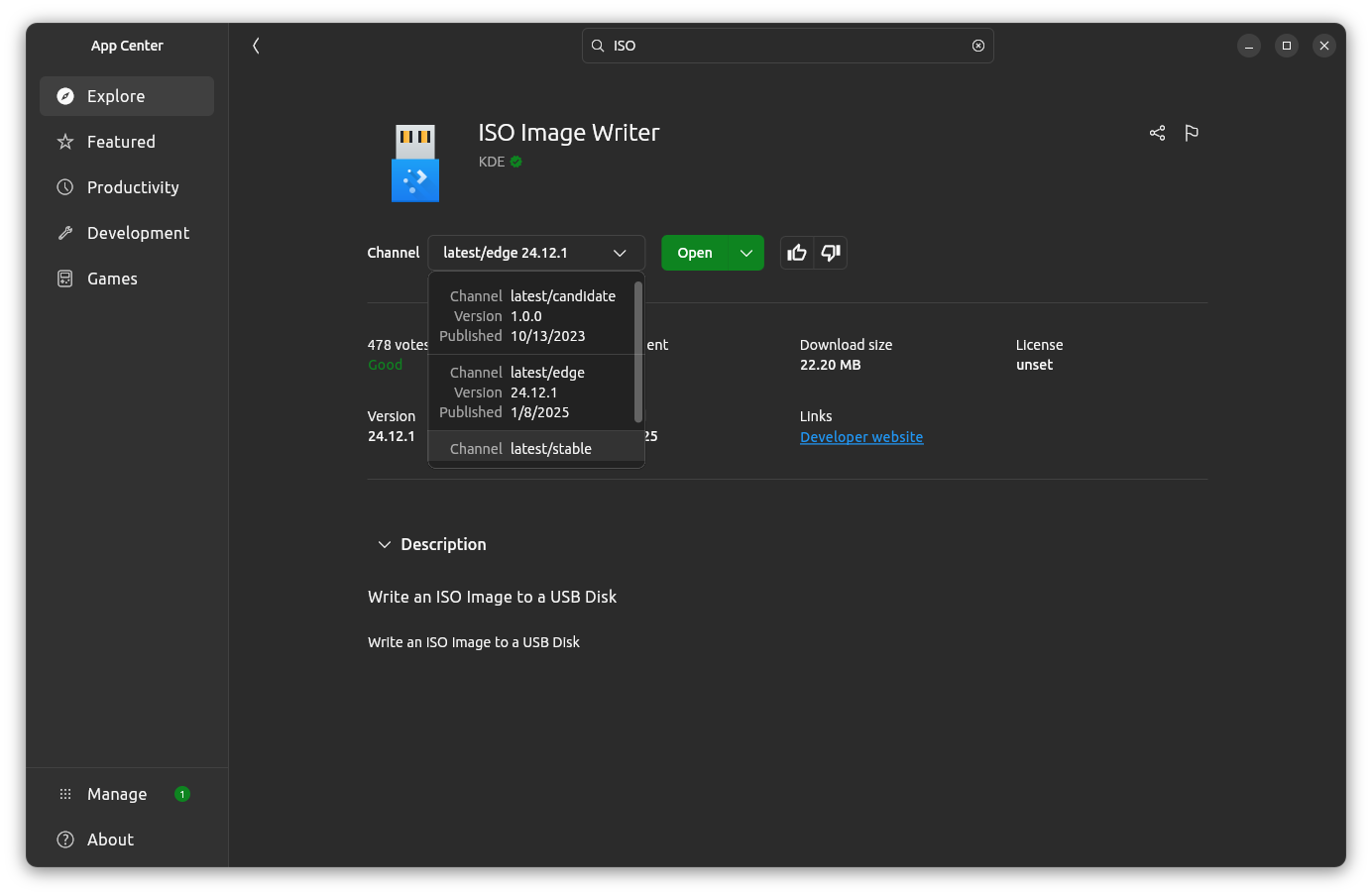Click the KDE verified publisher badge
Image resolution: width=1372 pixels, height=896 pixels.
[516, 162]
